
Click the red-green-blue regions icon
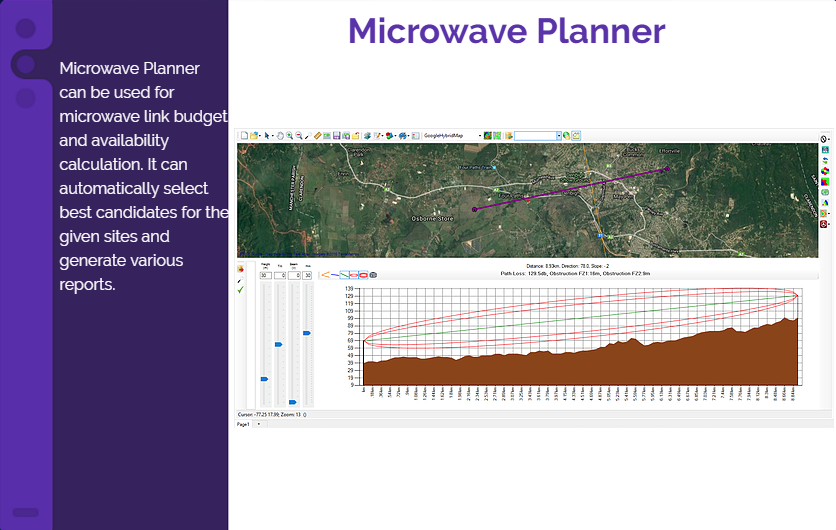pos(825,182)
